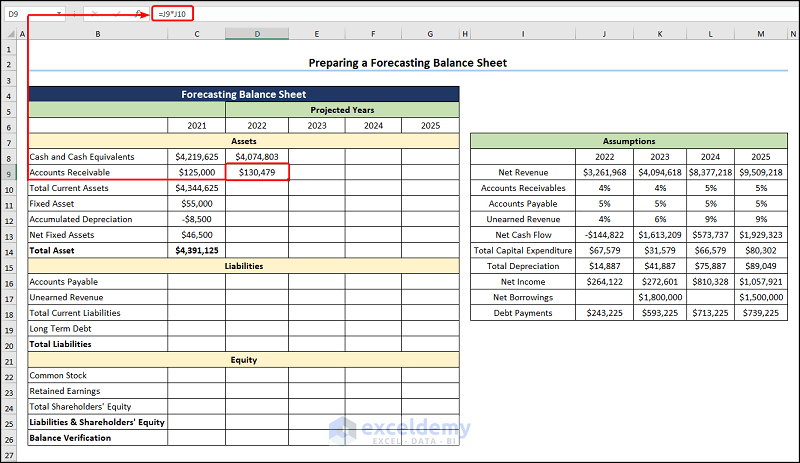Select column D header
Screen dimensions: 800x463
pyautogui.click(x=257, y=34)
